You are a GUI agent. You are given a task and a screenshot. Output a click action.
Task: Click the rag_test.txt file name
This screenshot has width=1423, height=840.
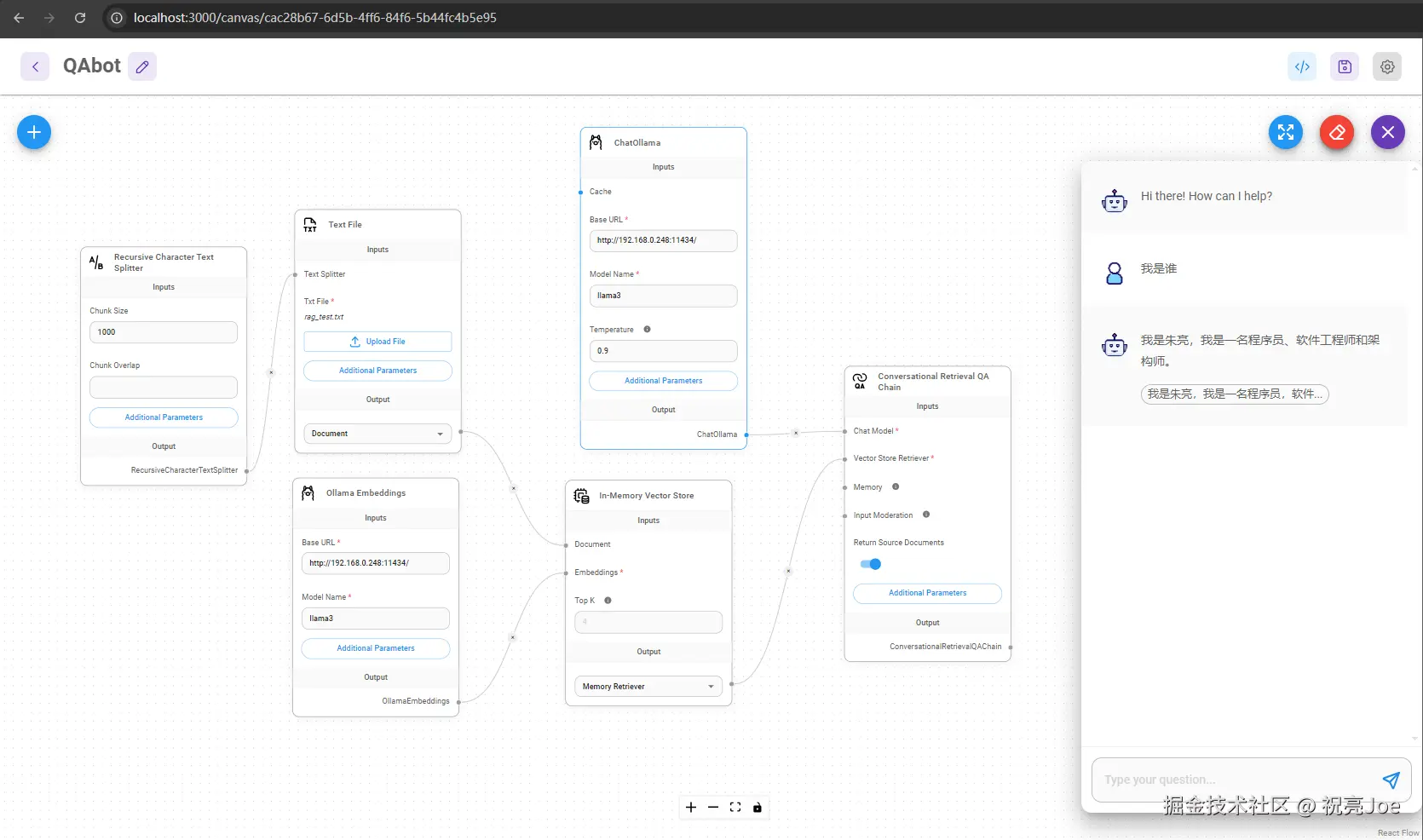[x=324, y=317]
